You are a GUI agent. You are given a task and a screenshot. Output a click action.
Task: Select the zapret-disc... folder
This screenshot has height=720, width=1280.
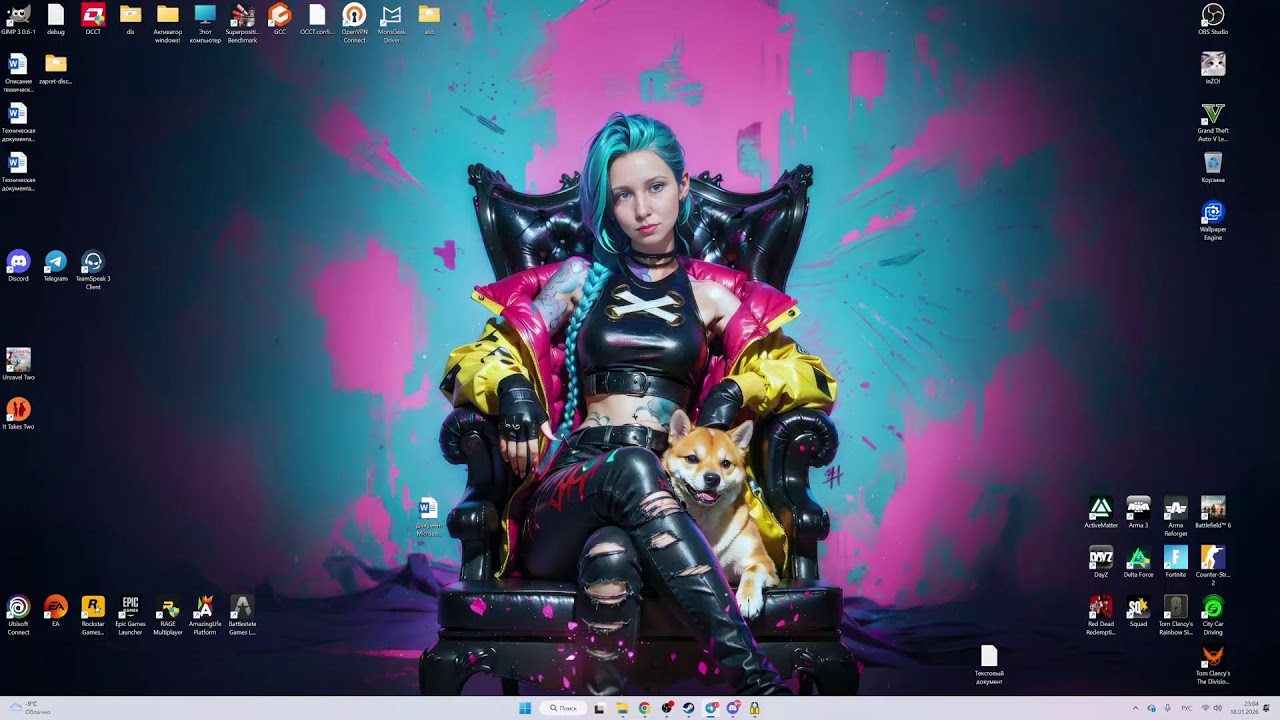[56, 69]
